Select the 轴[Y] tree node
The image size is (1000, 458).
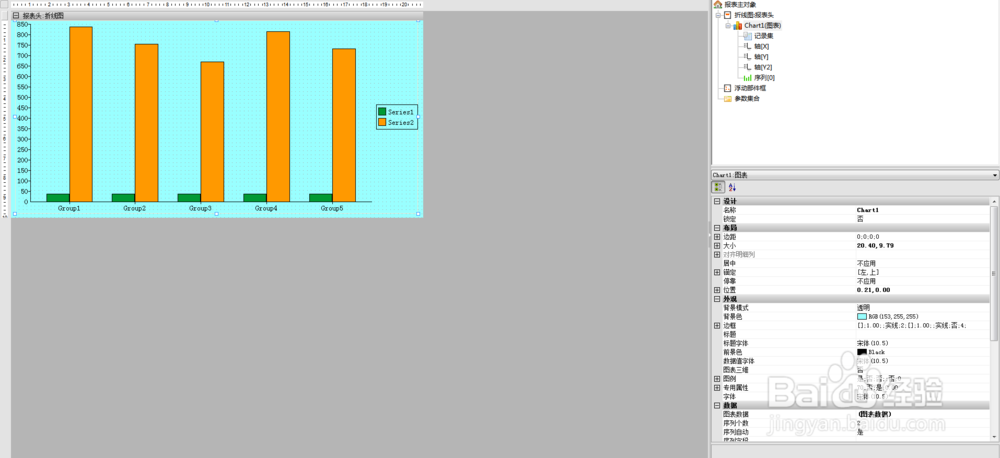(x=762, y=57)
